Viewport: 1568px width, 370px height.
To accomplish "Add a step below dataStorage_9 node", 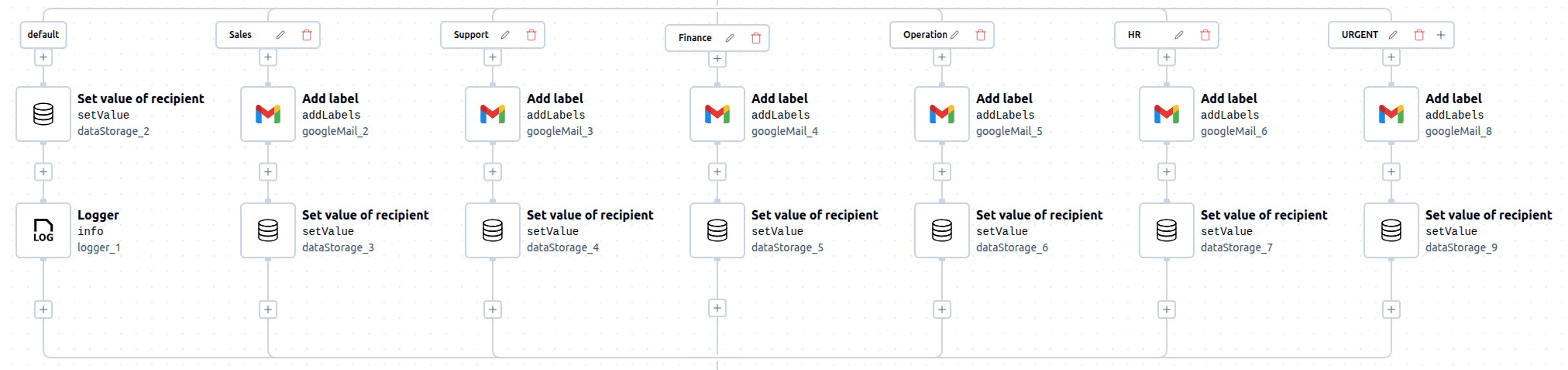I will point(1391,309).
